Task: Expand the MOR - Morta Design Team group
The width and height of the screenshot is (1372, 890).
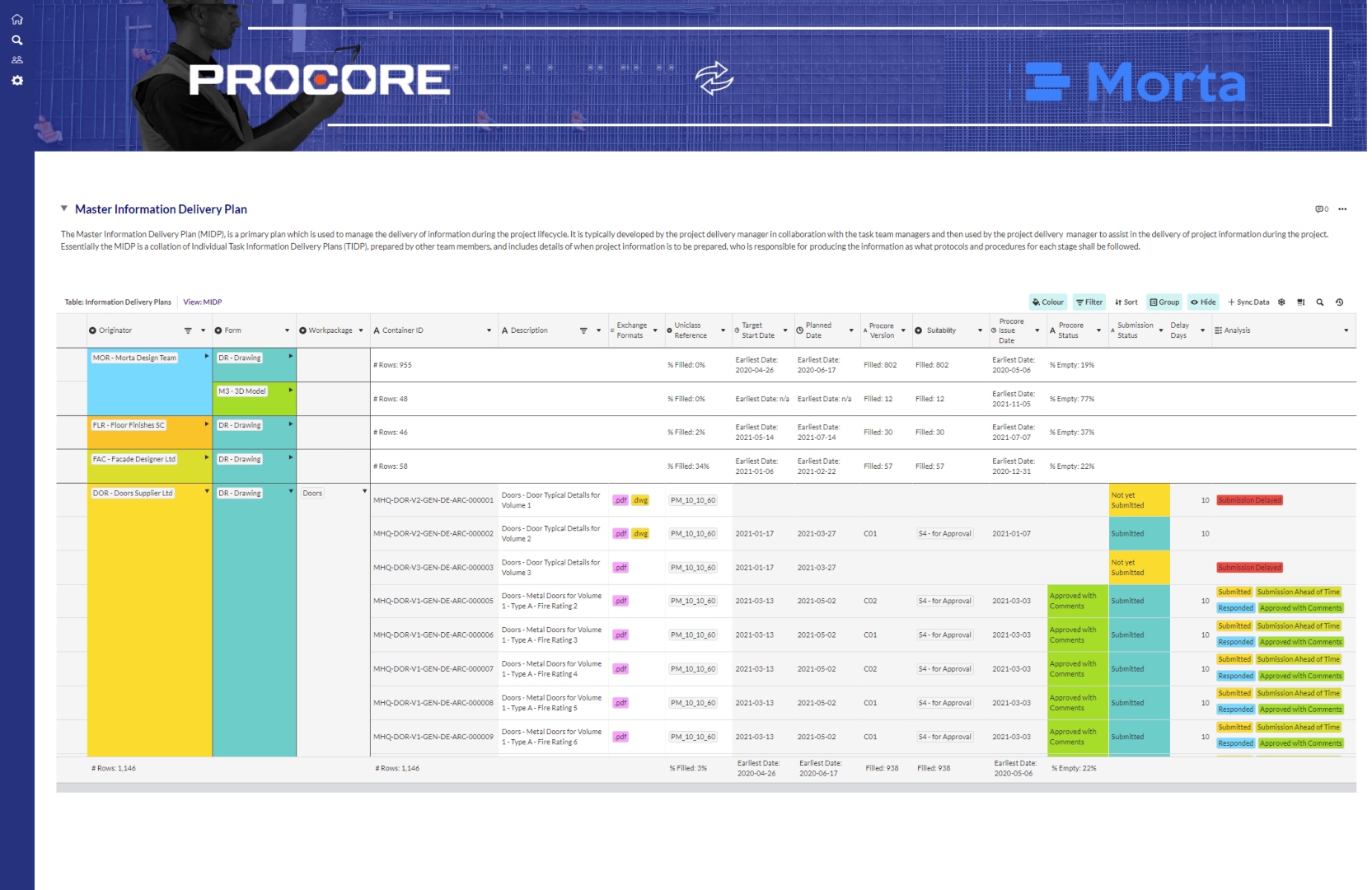Action: pyautogui.click(x=206, y=357)
